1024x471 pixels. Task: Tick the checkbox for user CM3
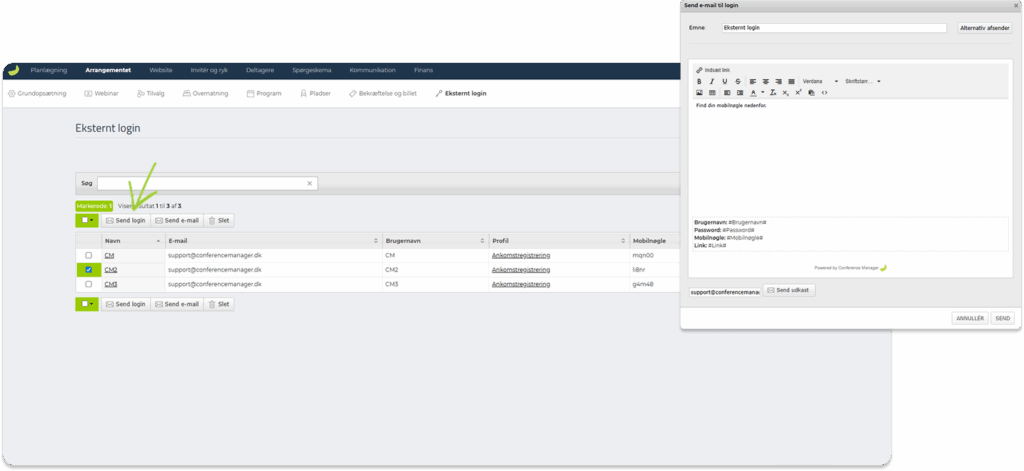pyautogui.click(x=89, y=284)
